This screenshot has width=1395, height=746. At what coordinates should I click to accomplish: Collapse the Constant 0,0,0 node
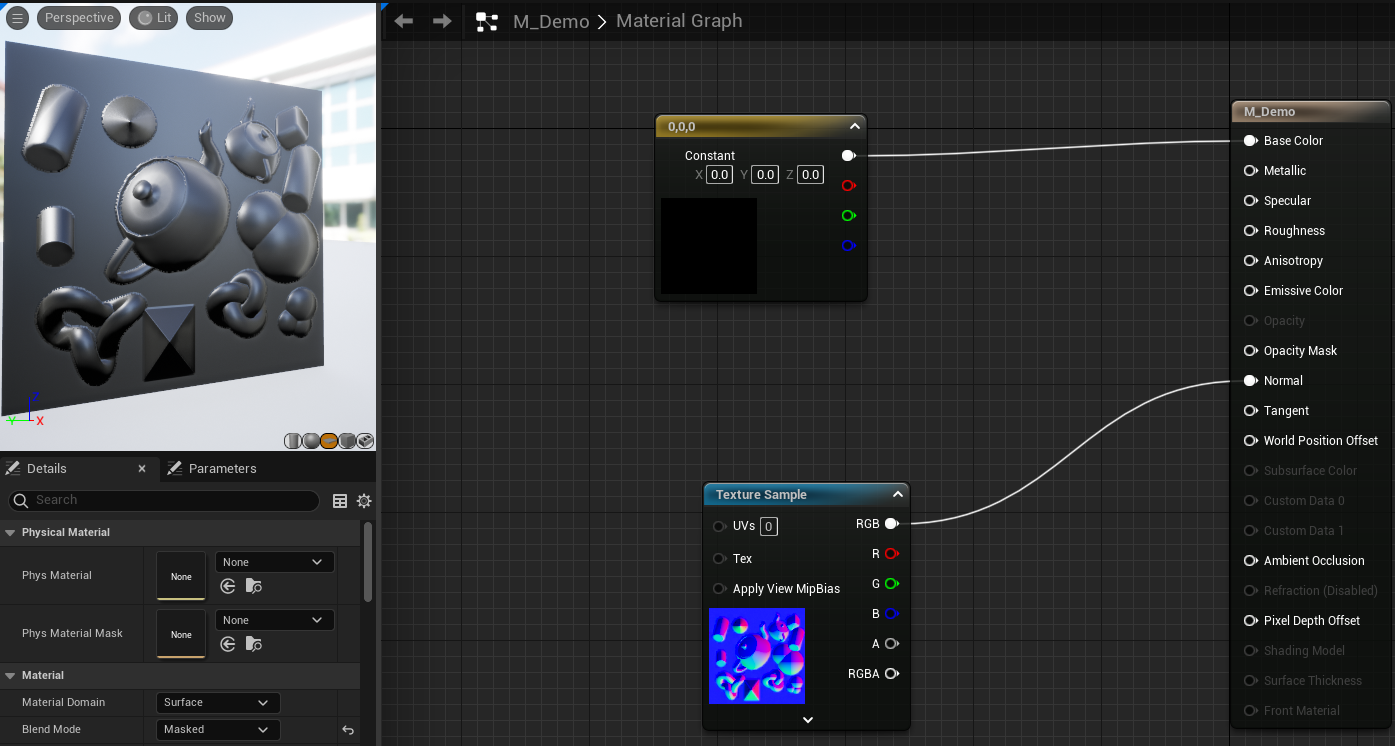[854, 127]
